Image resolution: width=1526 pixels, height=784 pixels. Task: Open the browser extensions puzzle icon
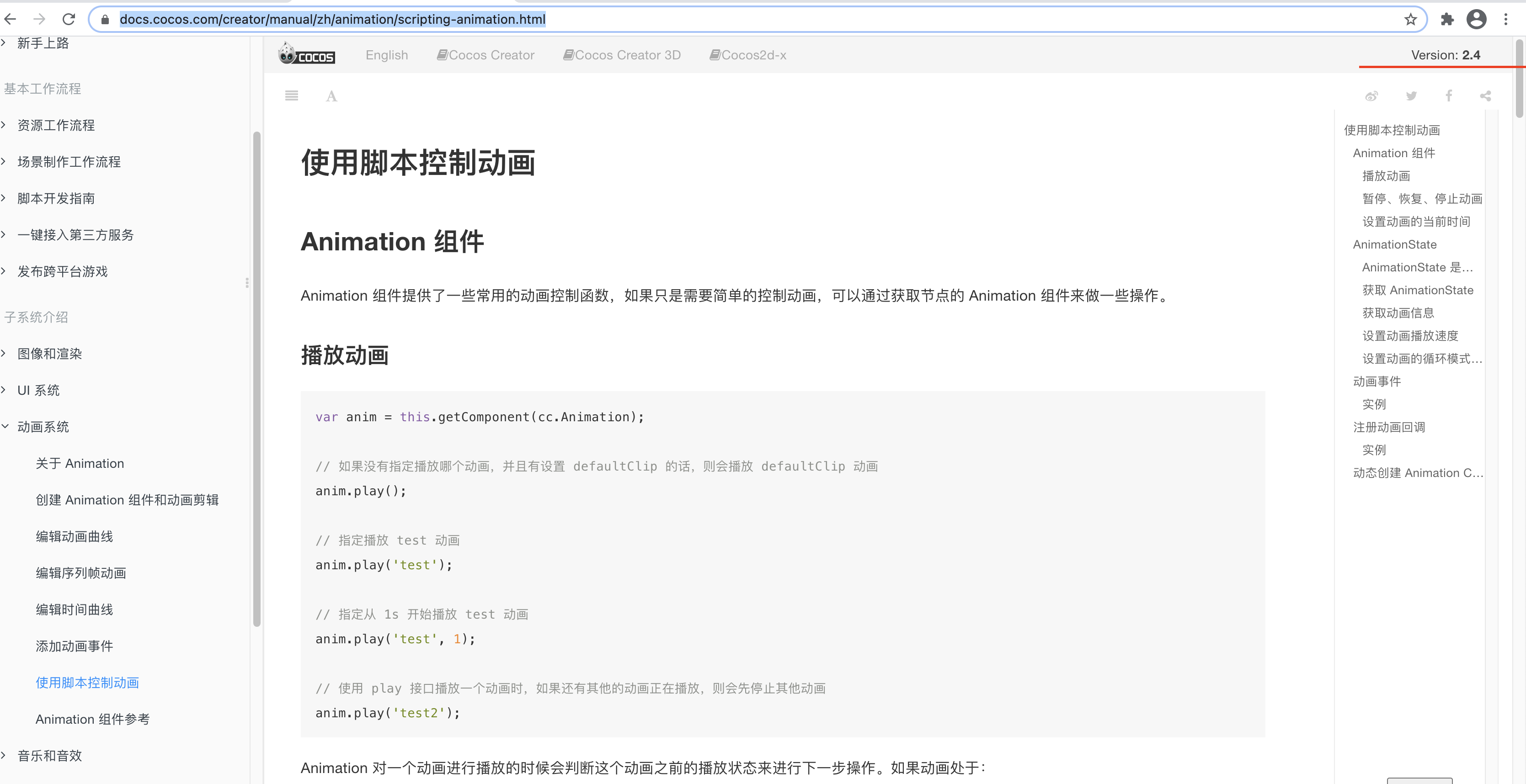pyautogui.click(x=1447, y=20)
